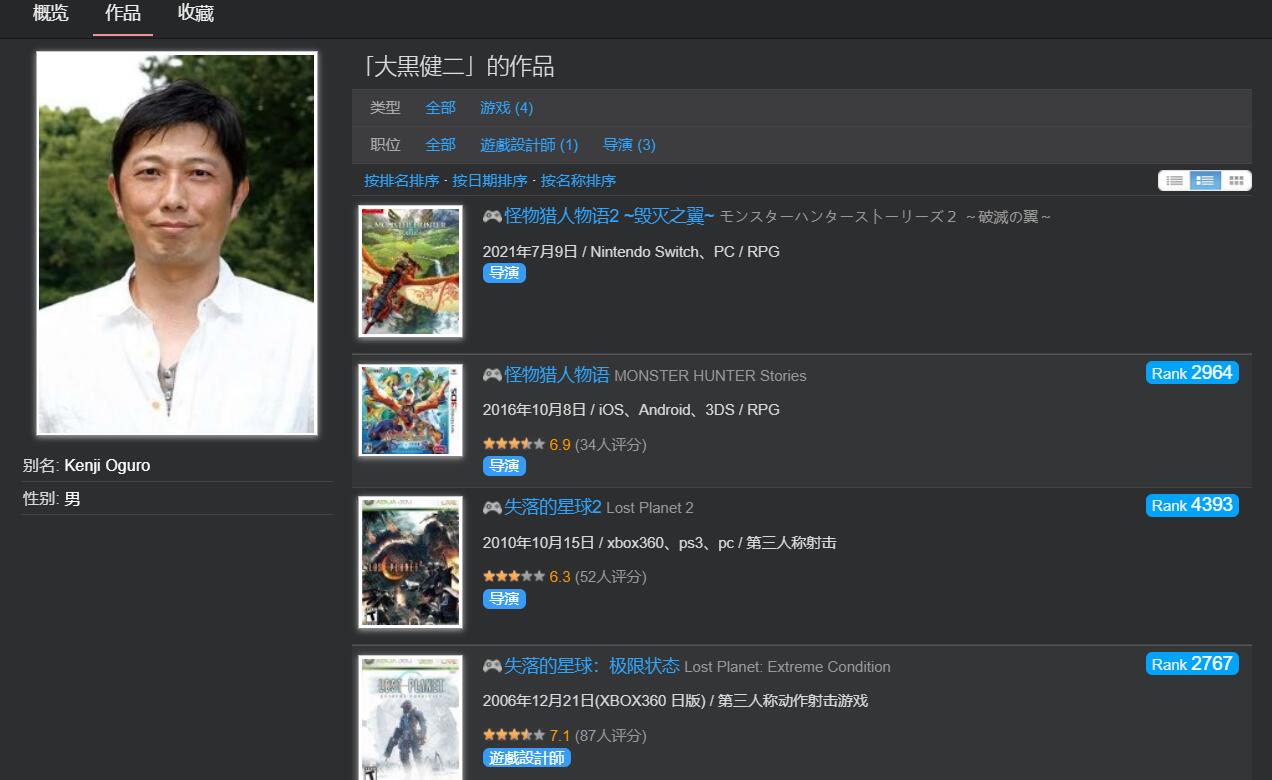Open the 概览 tab

point(51,14)
